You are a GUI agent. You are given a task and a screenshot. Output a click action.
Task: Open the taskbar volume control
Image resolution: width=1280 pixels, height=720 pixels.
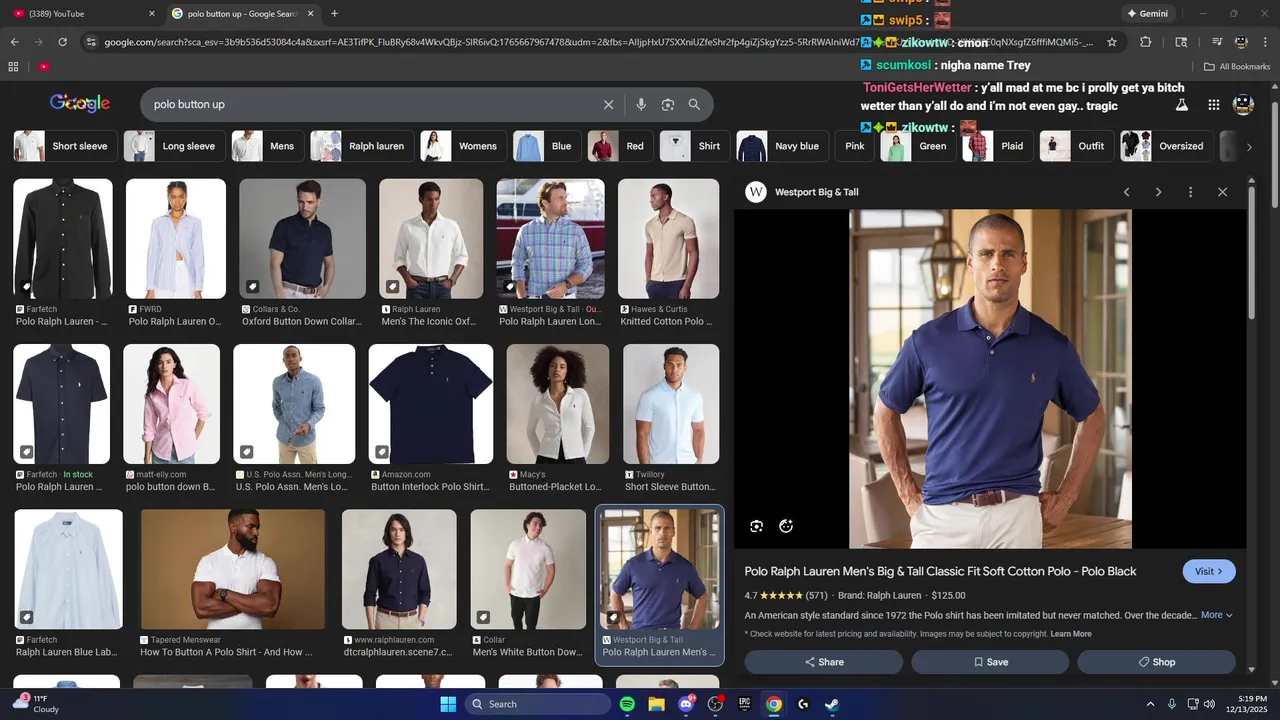point(1209,704)
